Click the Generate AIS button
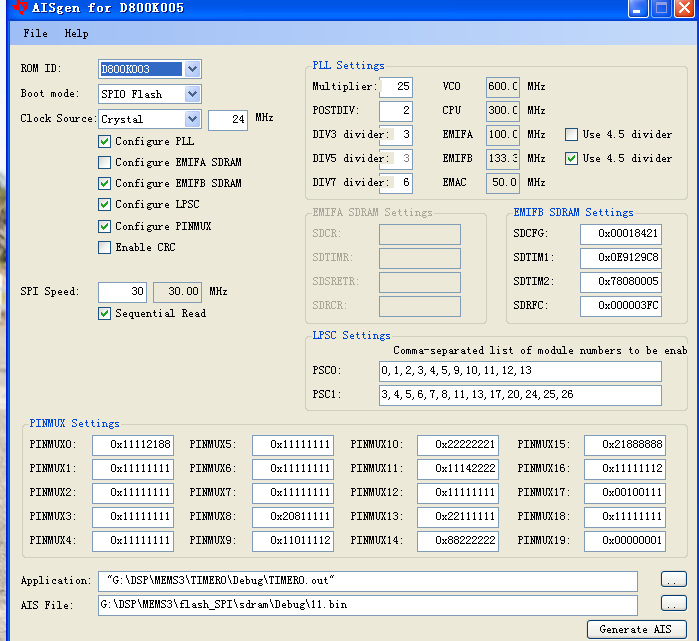 click(636, 629)
